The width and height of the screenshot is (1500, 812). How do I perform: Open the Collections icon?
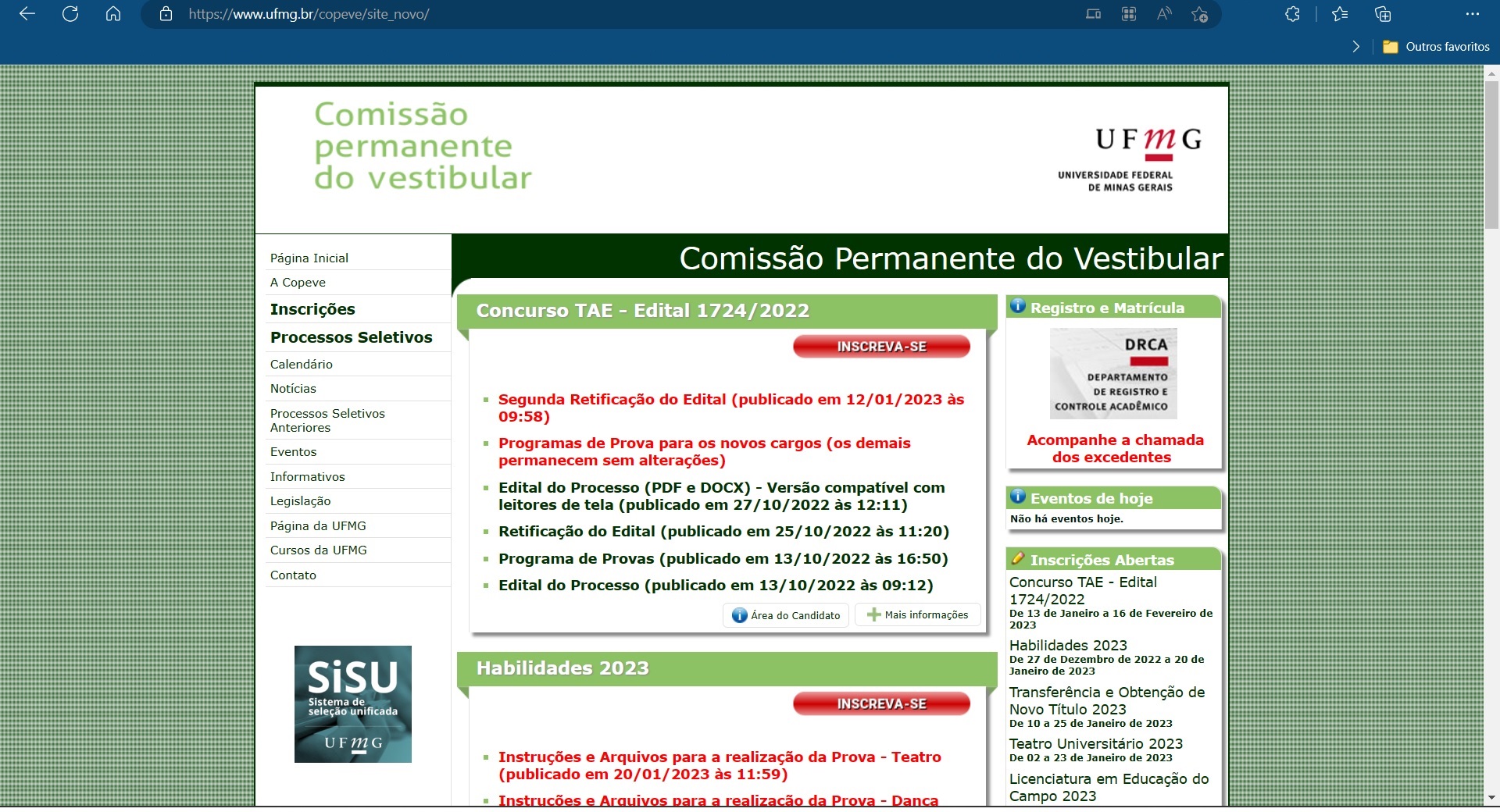tap(1383, 14)
